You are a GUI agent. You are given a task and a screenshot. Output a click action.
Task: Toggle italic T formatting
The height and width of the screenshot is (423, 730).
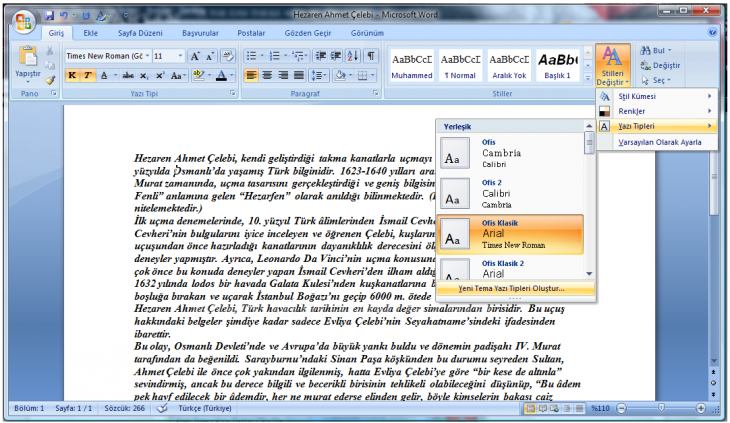coord(88,75)
